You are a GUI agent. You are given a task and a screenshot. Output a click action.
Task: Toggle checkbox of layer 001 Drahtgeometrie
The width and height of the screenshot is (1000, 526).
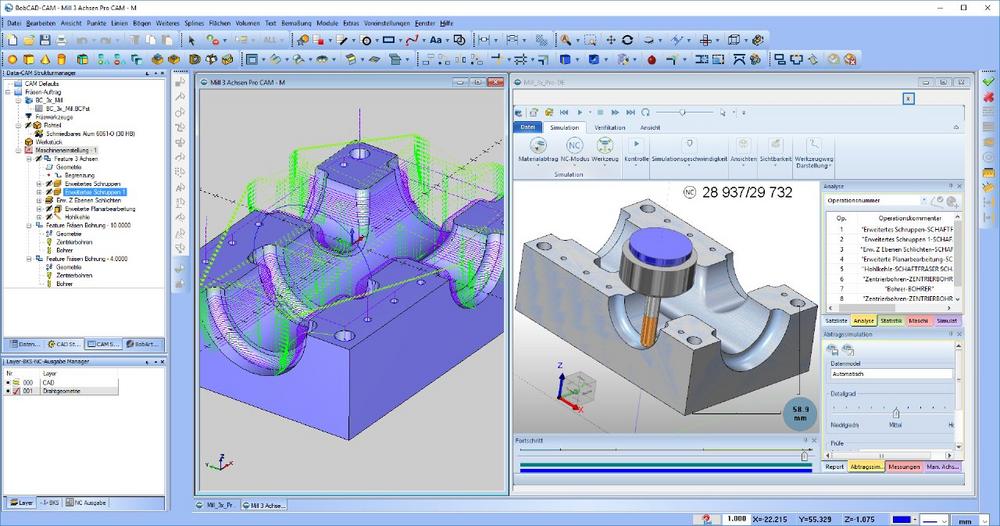[17, 391]
